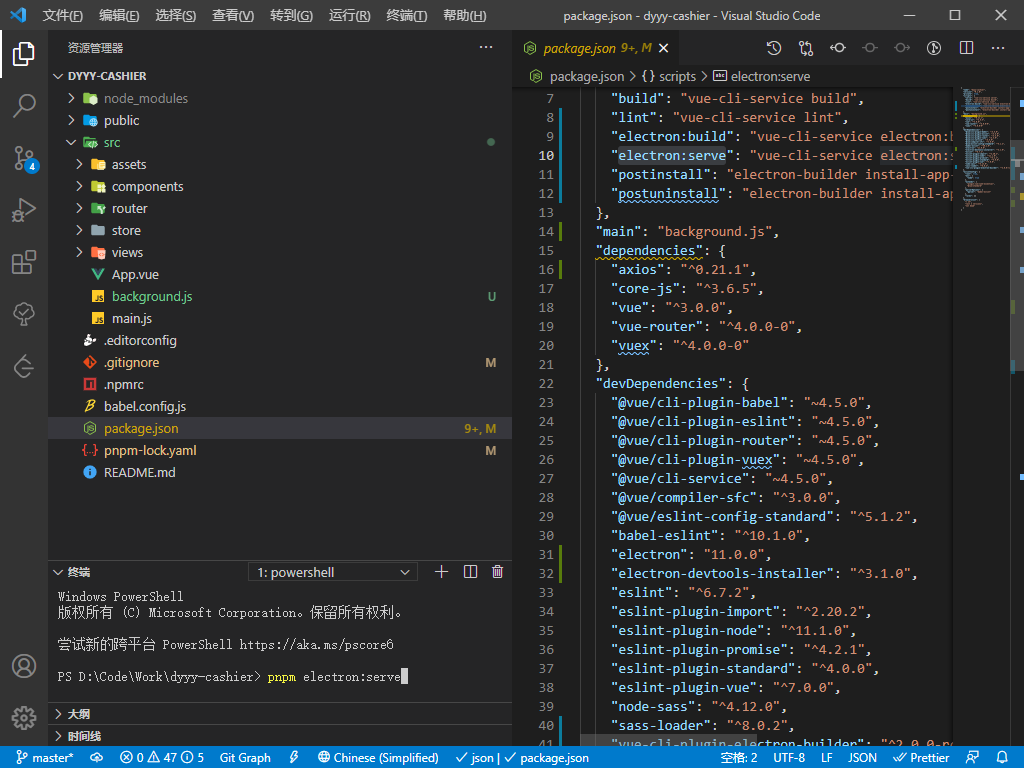This screenshot has width=1024, height=768.
Task: Open the 终端(T) menu
Action: click(x=406, y=16)
